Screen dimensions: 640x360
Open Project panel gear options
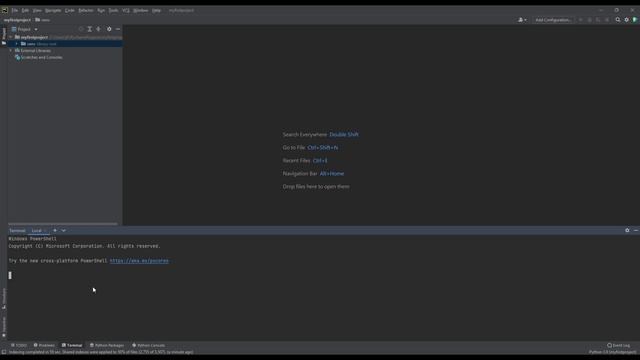(109, 29)
